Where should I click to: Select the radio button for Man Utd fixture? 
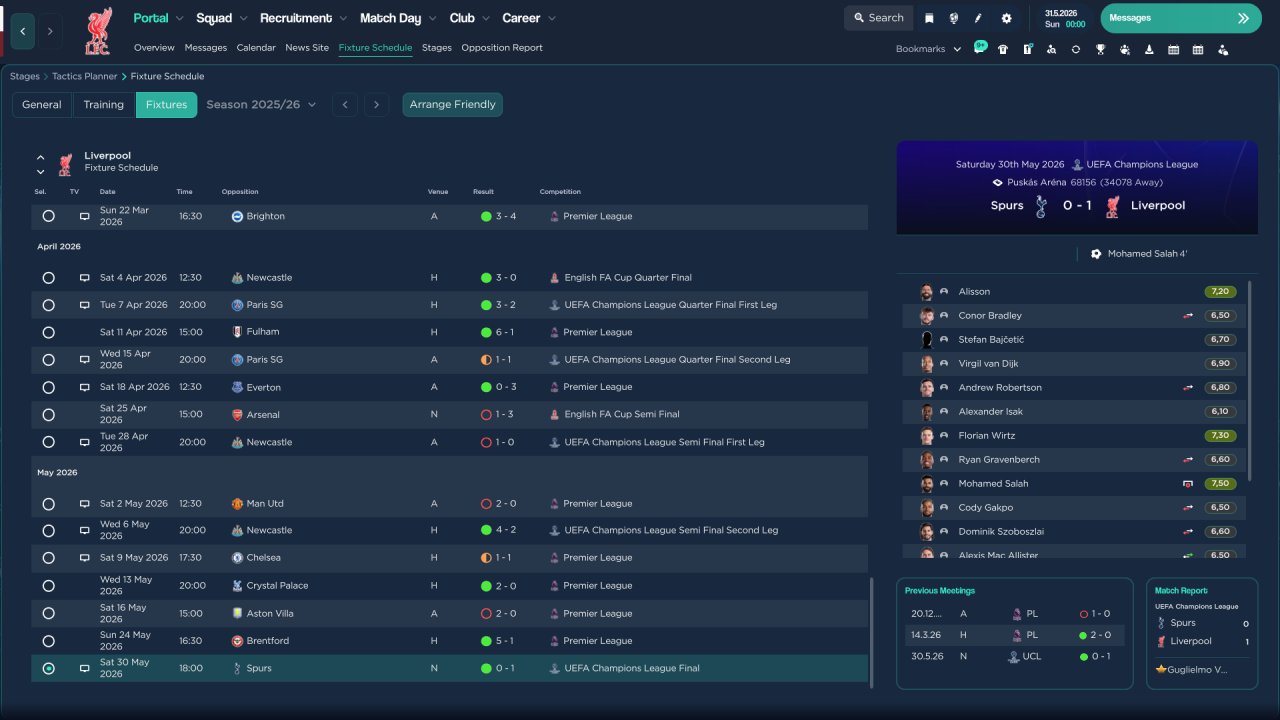pyautogui.click(x=48, y=504)
